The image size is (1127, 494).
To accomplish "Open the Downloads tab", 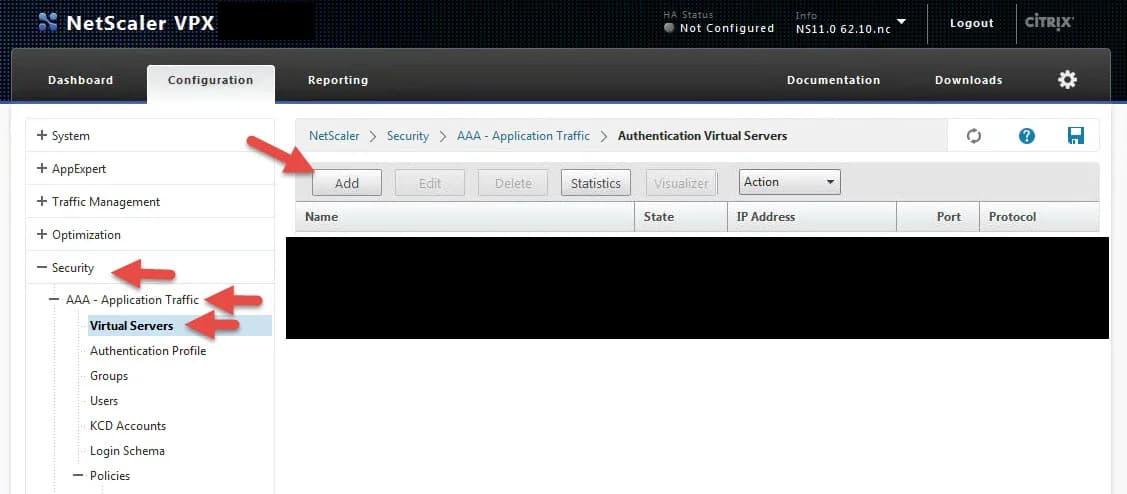I will coord(968,80).
